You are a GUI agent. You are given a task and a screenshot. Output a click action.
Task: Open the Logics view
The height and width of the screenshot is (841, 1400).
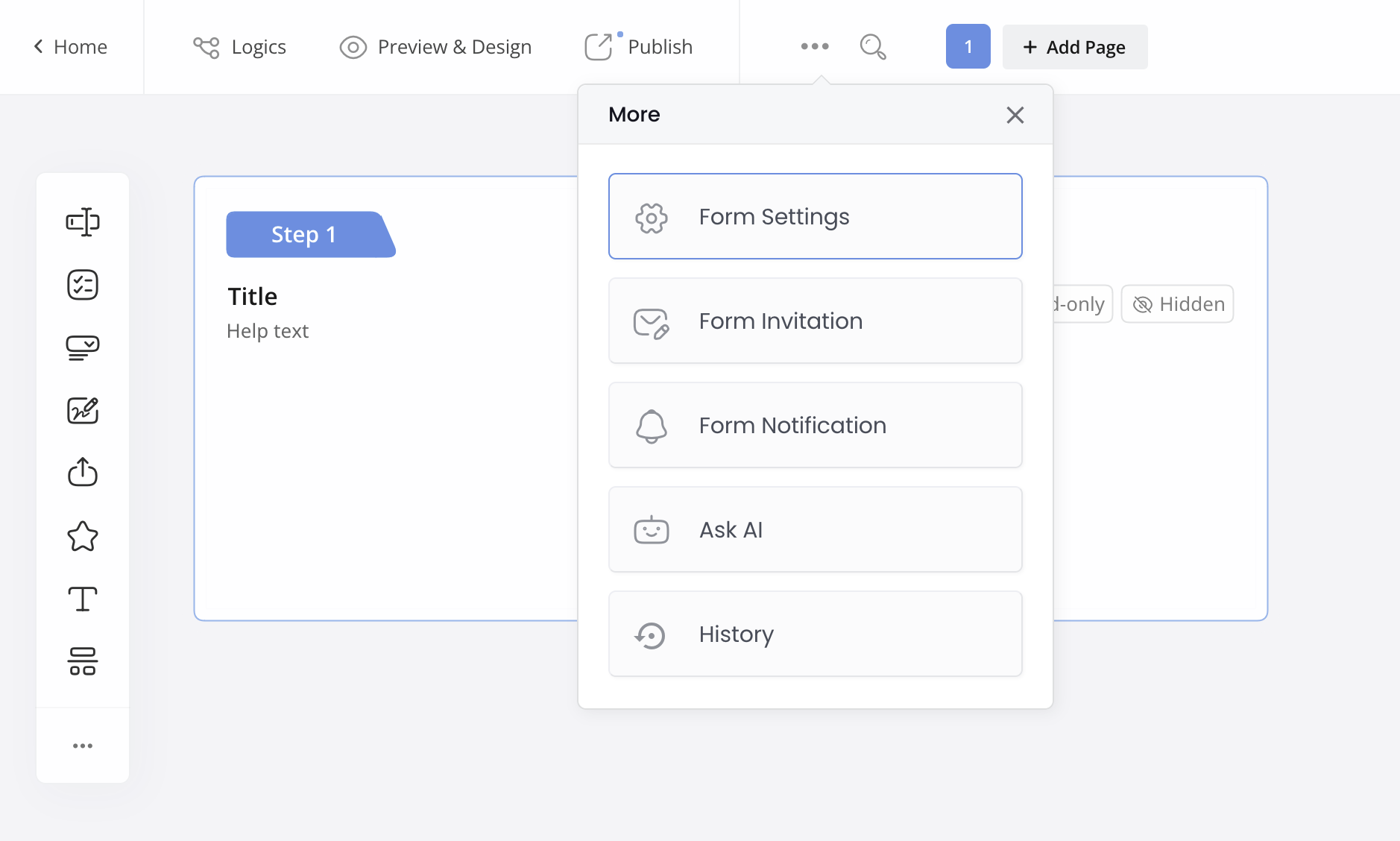pyautogui.click(x=239, y=47)
